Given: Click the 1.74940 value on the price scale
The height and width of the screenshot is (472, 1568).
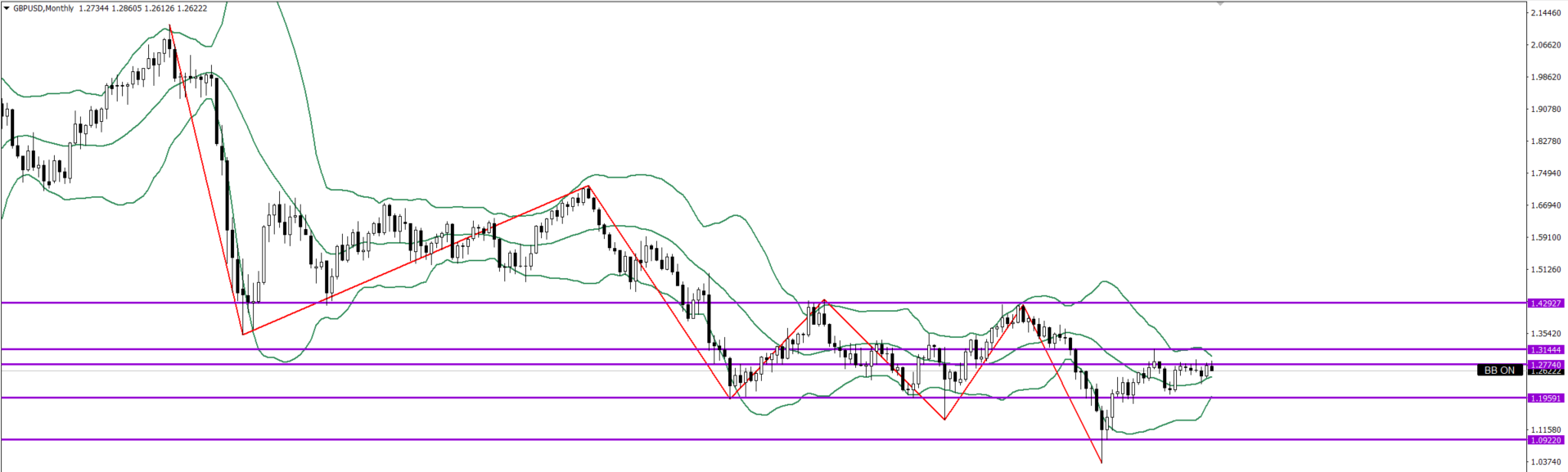Looking at the screenshot, I should click(1545, 173).
